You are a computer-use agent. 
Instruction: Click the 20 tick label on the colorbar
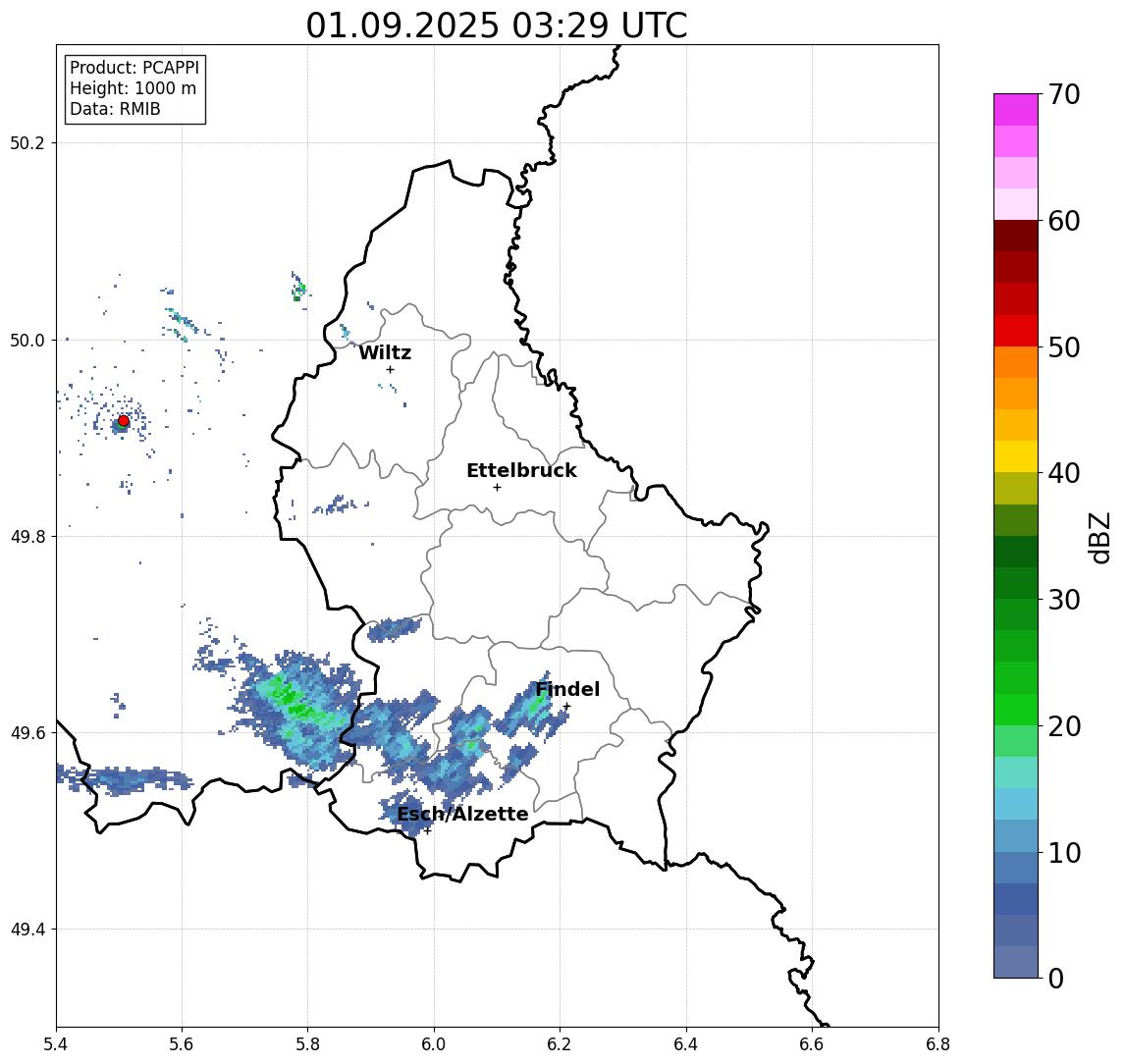point(1064,725)
